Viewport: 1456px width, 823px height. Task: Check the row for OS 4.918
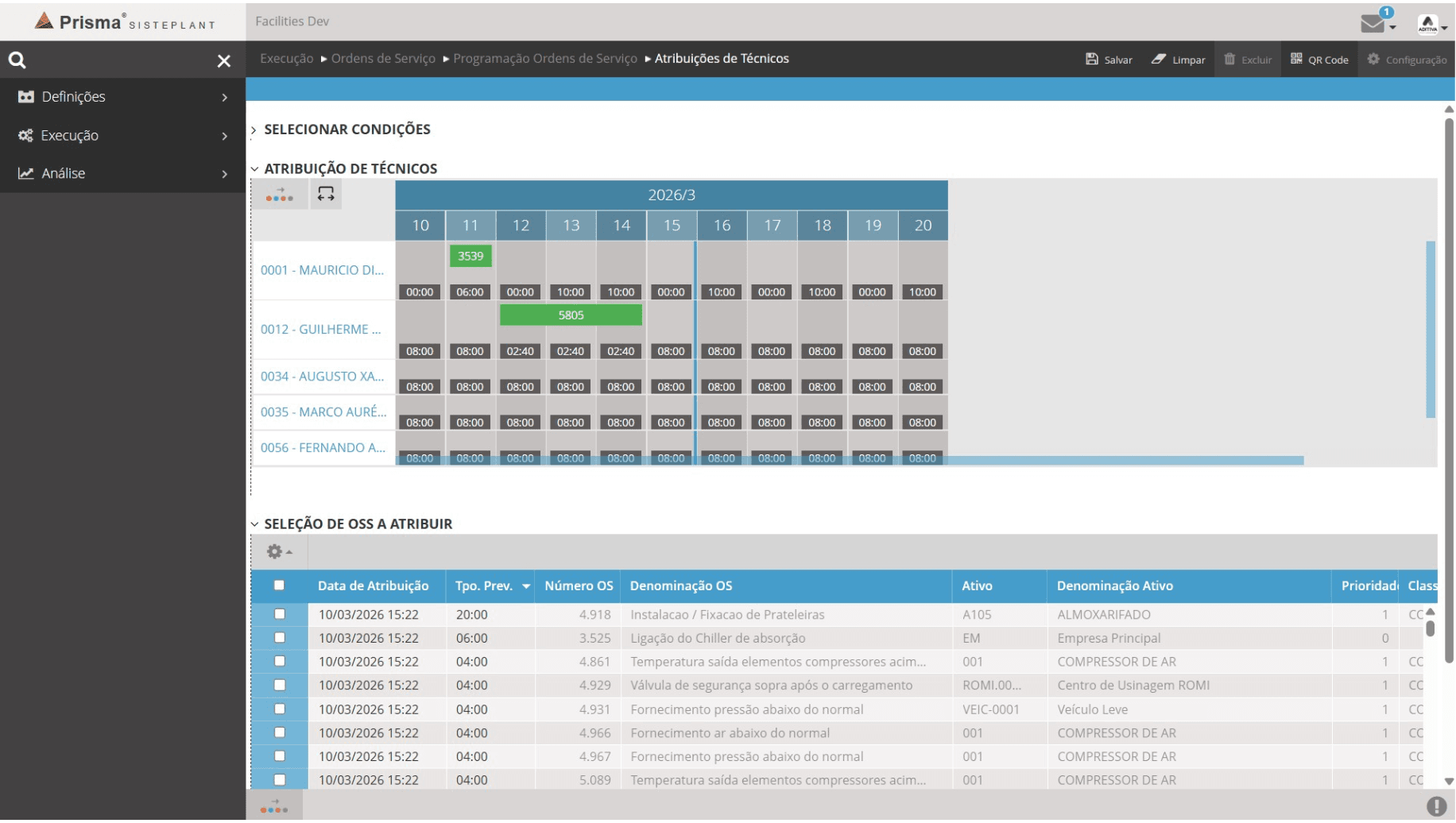coord(279,614)
